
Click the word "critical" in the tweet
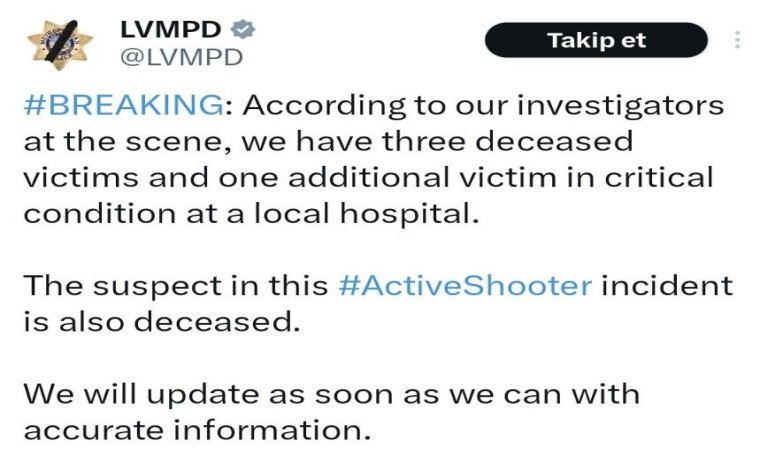tap(660, 177)
